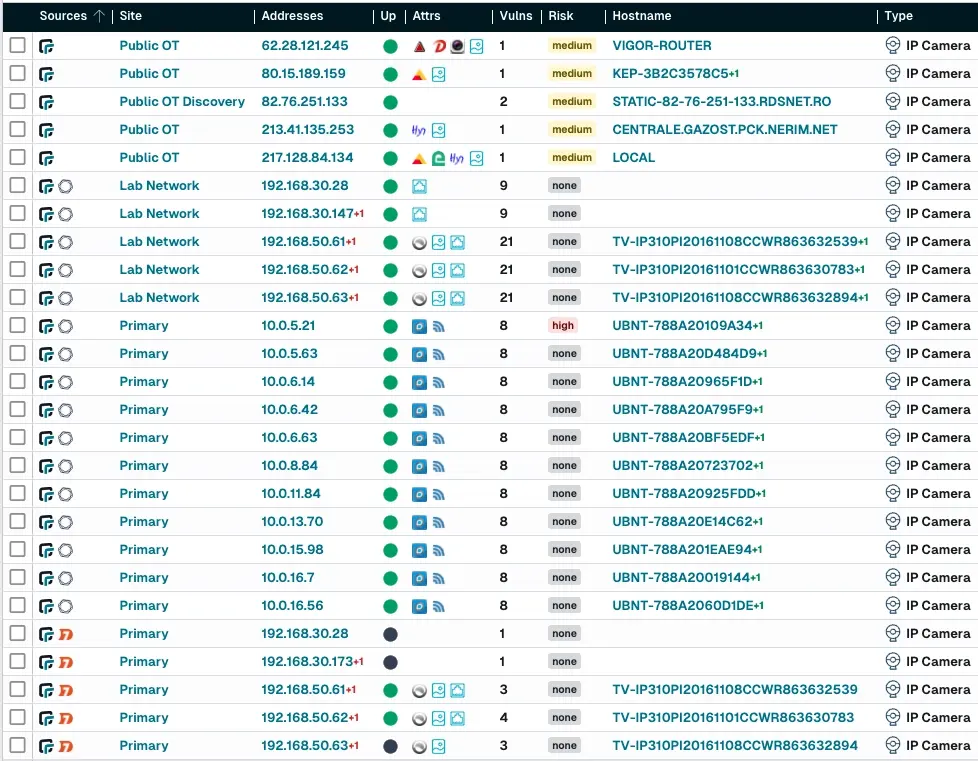Image resolution: width=978 pixels, height=761 pixels.
Task: Sort by the Sources column arrow
Action: pos(98,16)
